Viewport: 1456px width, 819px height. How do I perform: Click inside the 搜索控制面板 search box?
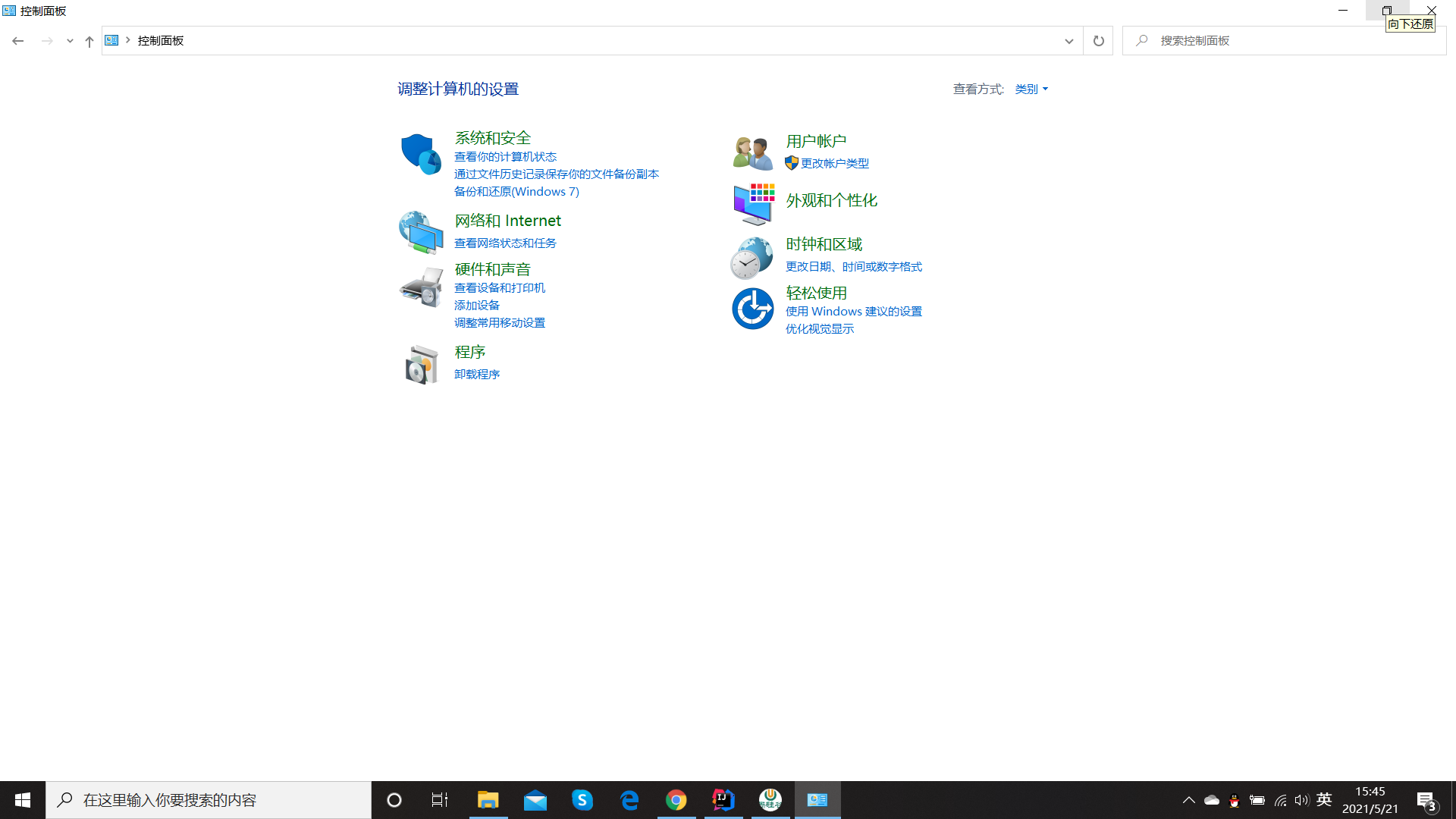coord(1251,40)
